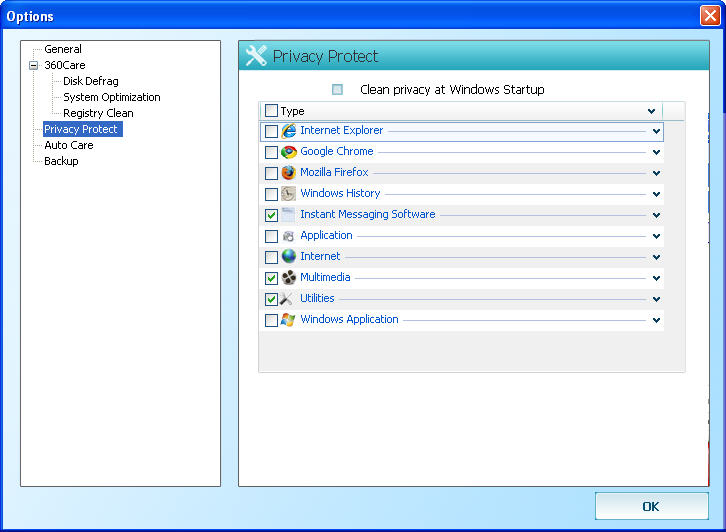Click the Instant Messaging Software label
The image size is (726, 532).
pos(368,214)
